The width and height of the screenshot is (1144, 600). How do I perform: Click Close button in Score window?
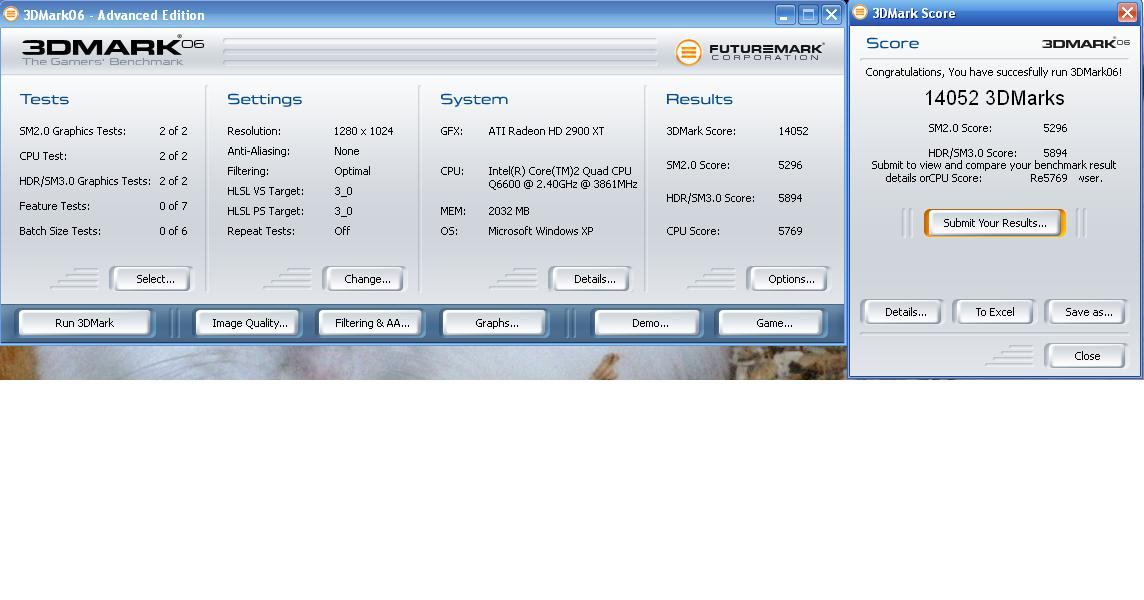(1086, 355)
